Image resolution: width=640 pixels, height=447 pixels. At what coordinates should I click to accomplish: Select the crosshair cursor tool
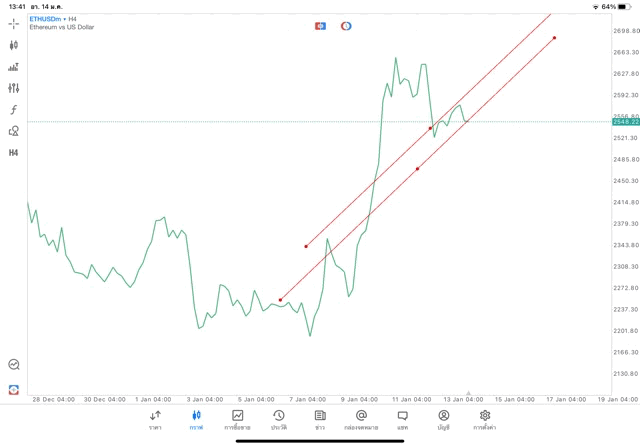[x=14, y=23]
